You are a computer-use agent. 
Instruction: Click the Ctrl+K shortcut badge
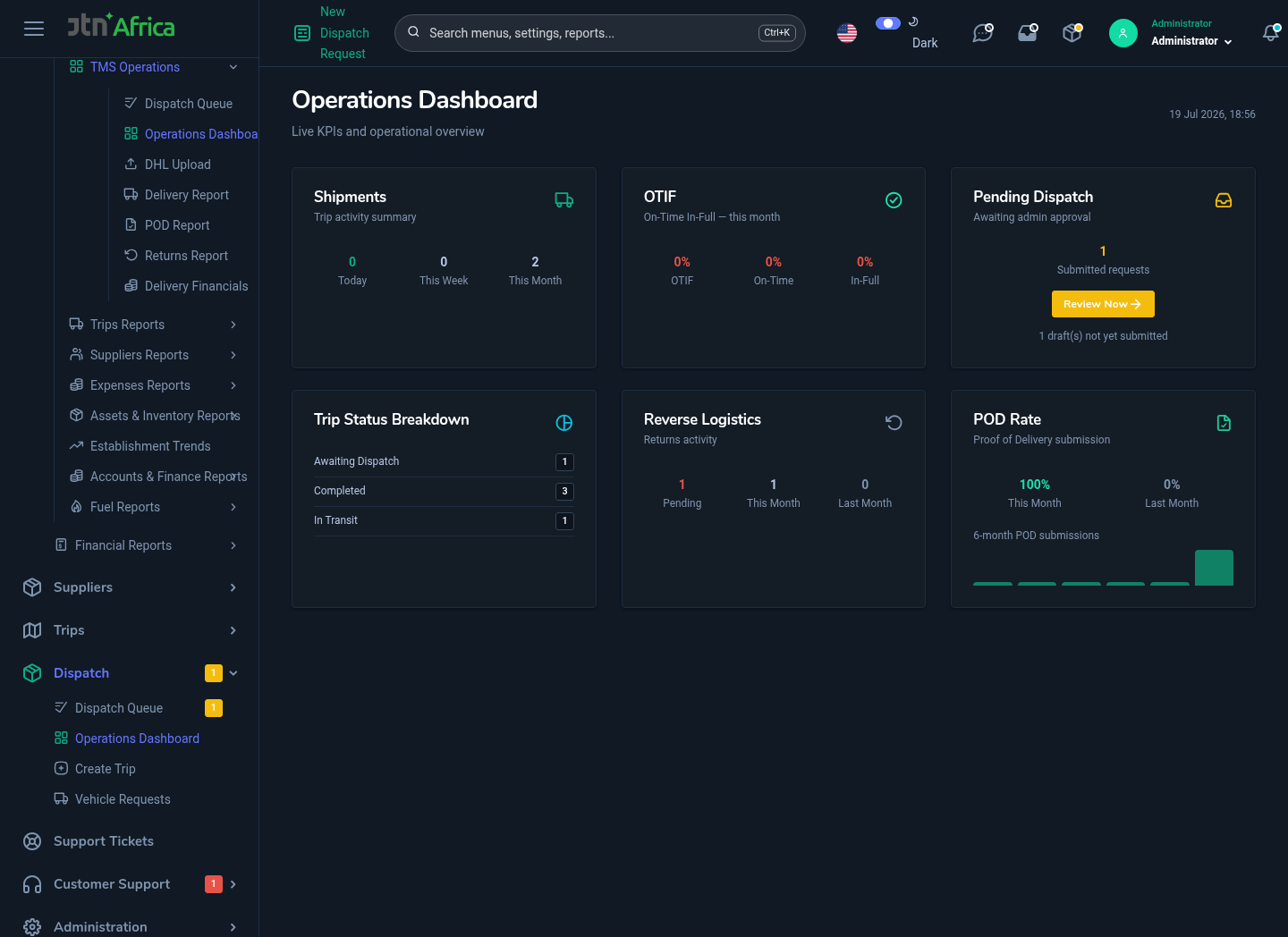[776, 33]
